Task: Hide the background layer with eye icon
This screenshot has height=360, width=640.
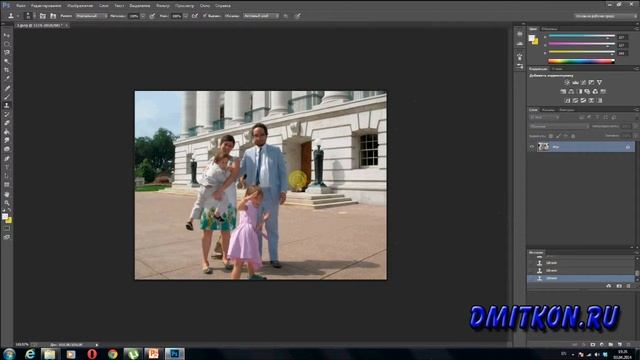Action: [x=532, y=147]
